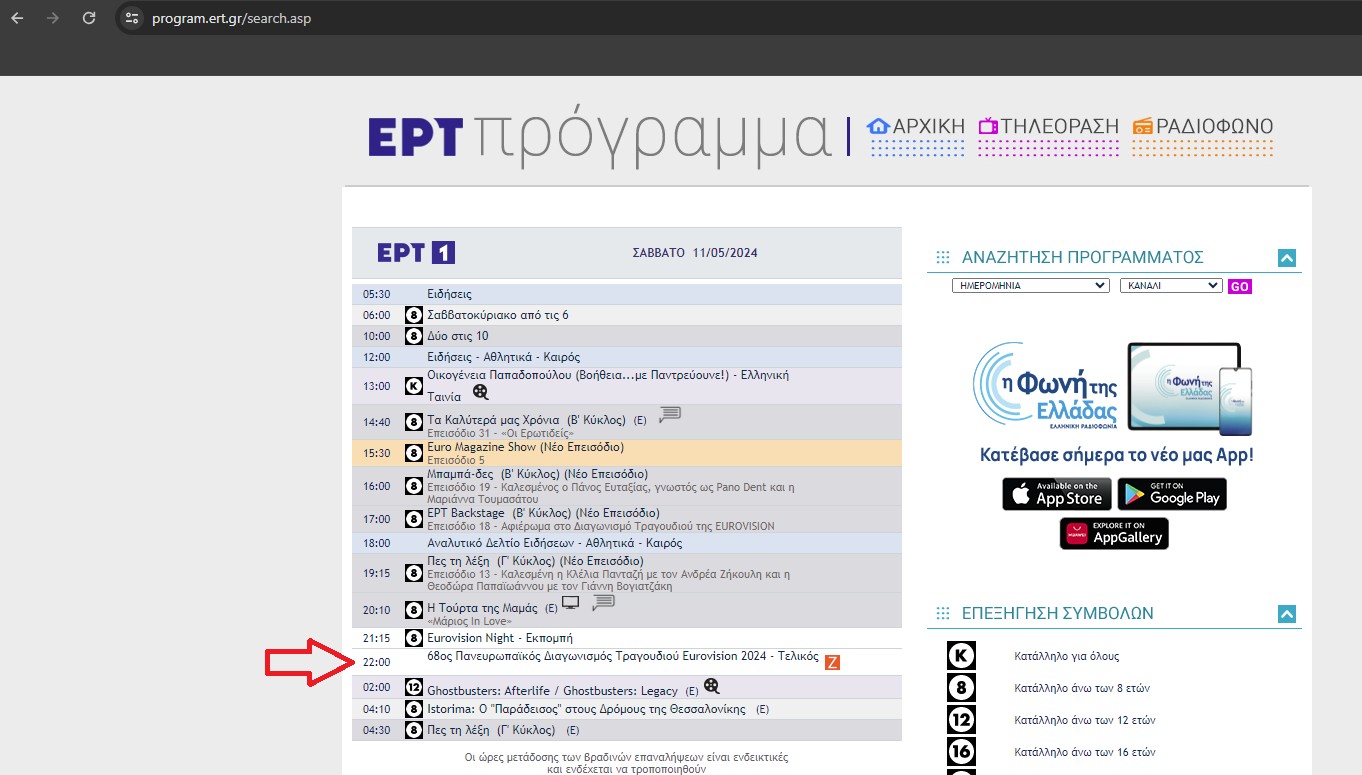
Task: Click the ΕΡΤ1 channel logo
Action: click(416, 253)
